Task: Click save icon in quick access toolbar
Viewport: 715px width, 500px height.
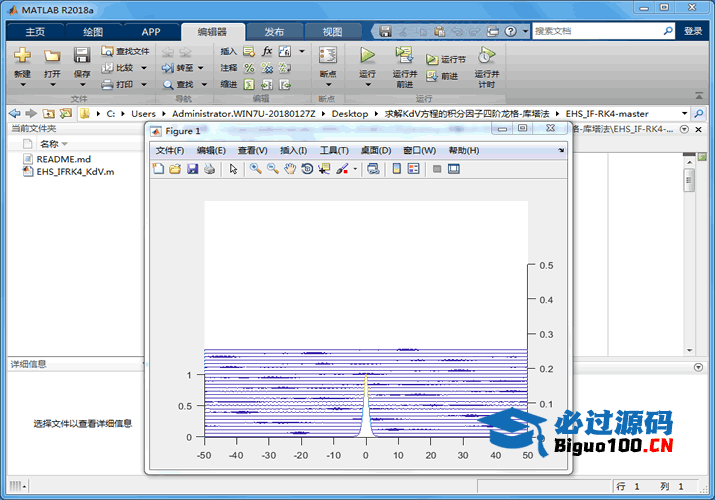Action: tap(385, 31)
